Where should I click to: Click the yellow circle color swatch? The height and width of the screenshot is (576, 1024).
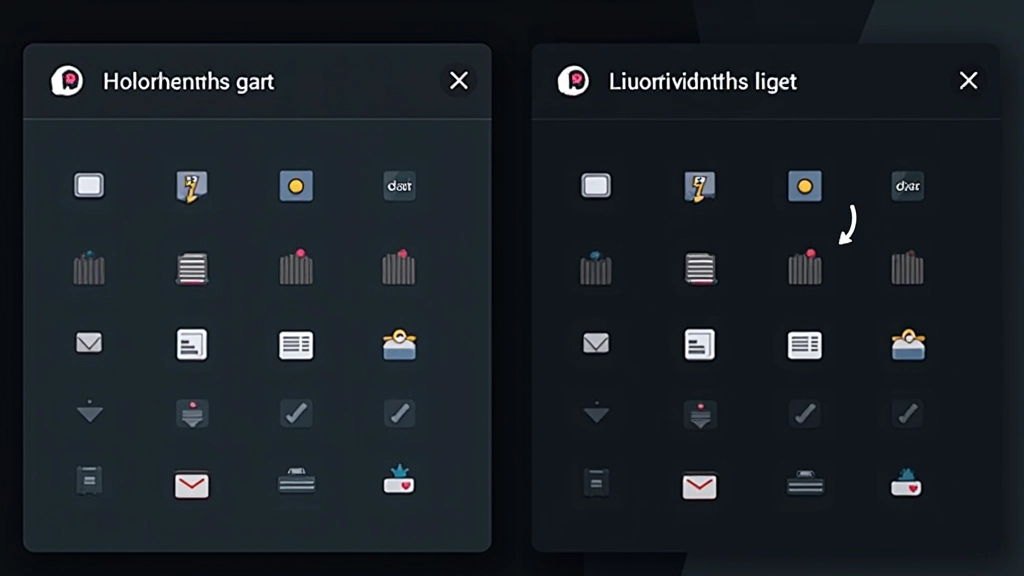pyautogui.click(x=296, y=185)
